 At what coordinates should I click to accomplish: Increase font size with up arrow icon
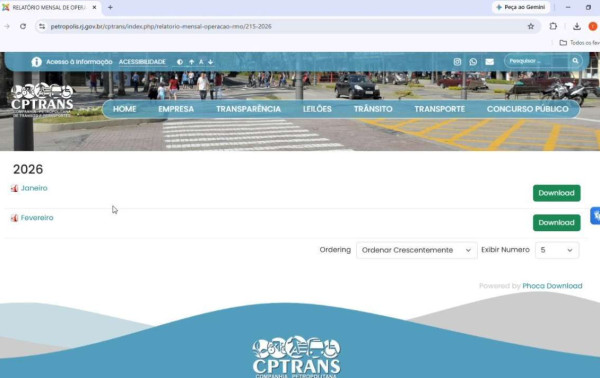191,62
